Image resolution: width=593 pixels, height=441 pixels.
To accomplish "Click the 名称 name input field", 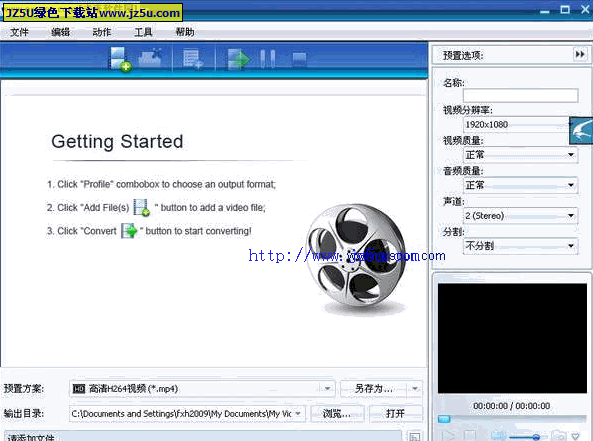I will pyautogui.click(x=520, y=95).
